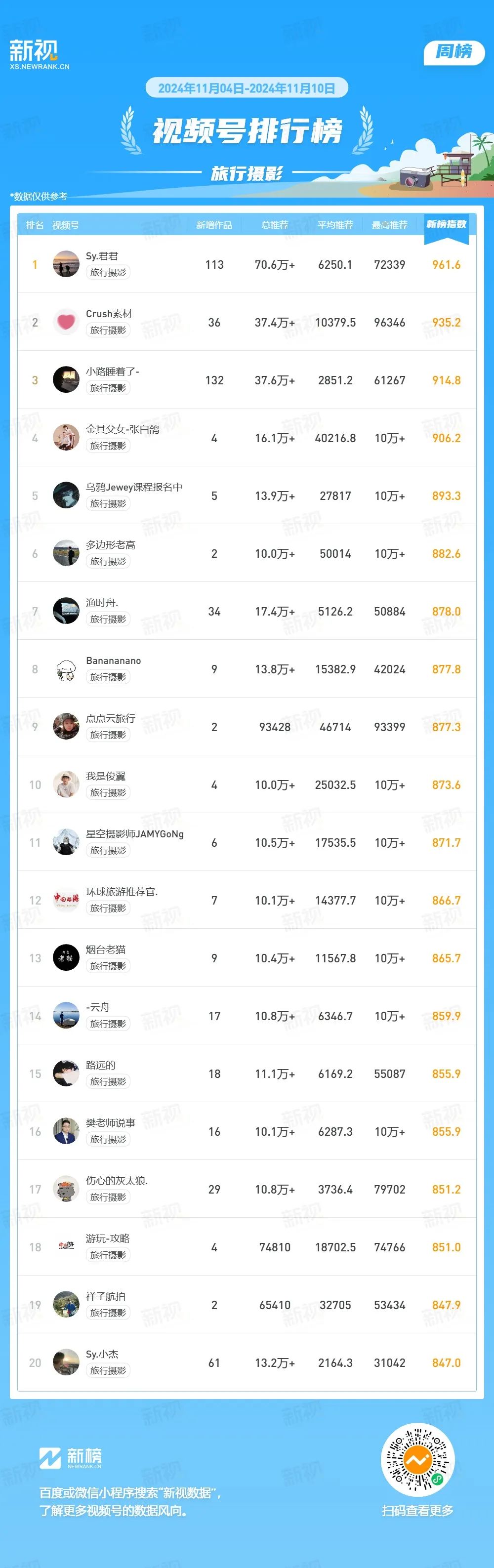
Task: Click the 游玩-攻略 account logo
Action: pos(66,1247)
